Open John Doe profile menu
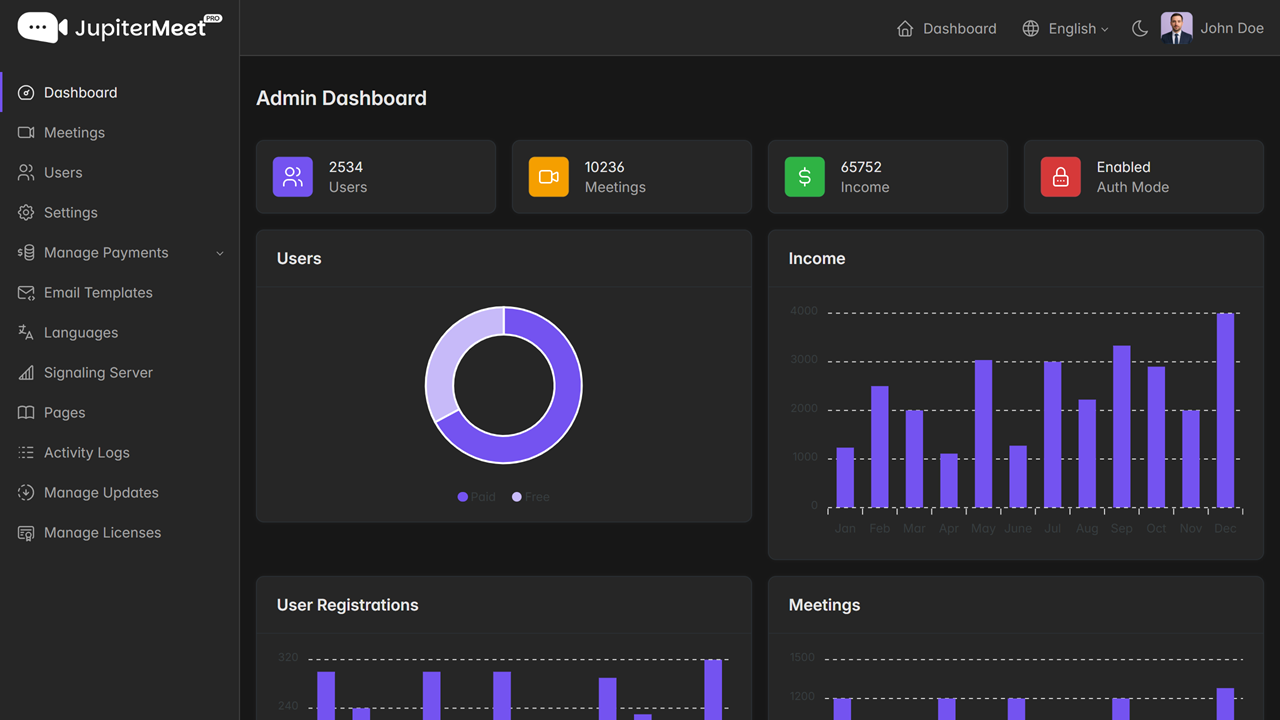Screen dimensions: 1280x720 [1213, 28]
